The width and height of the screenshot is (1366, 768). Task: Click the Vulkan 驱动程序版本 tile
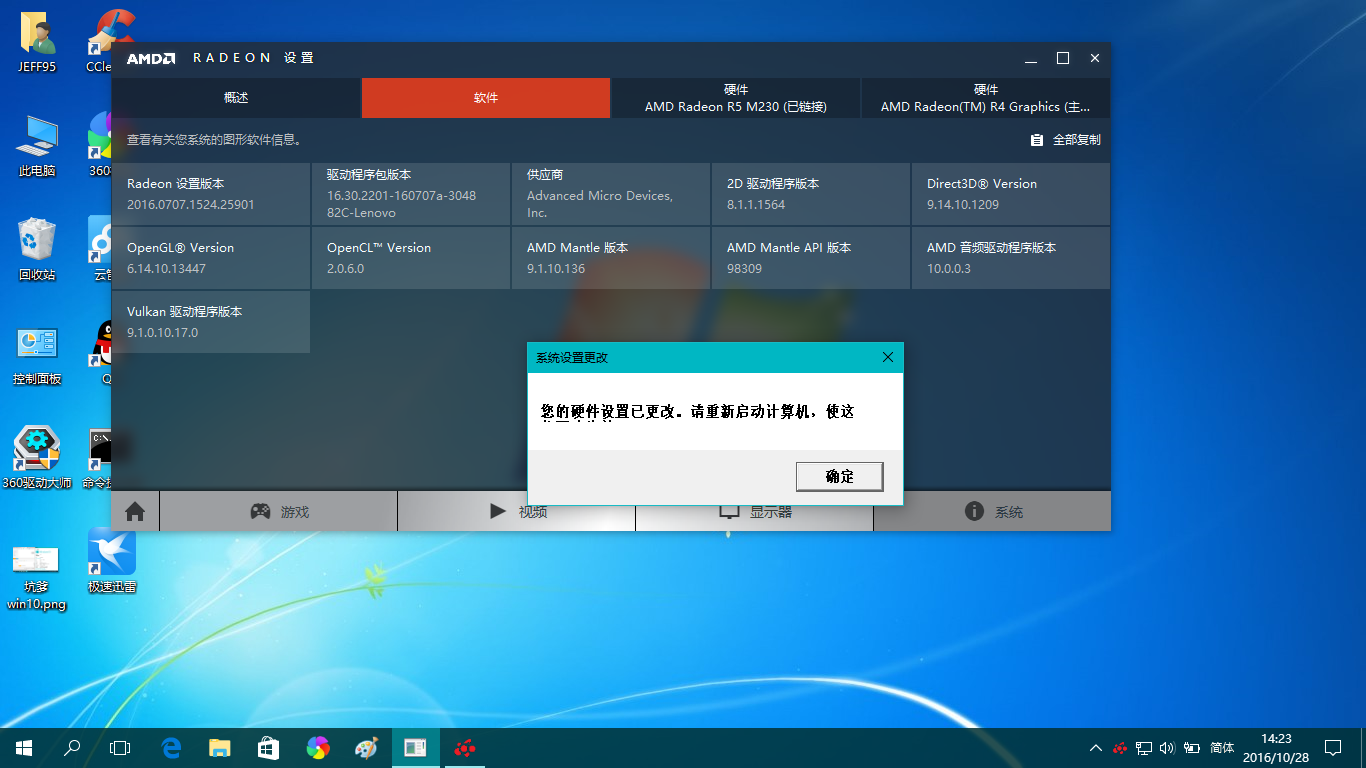pos(211,322)
